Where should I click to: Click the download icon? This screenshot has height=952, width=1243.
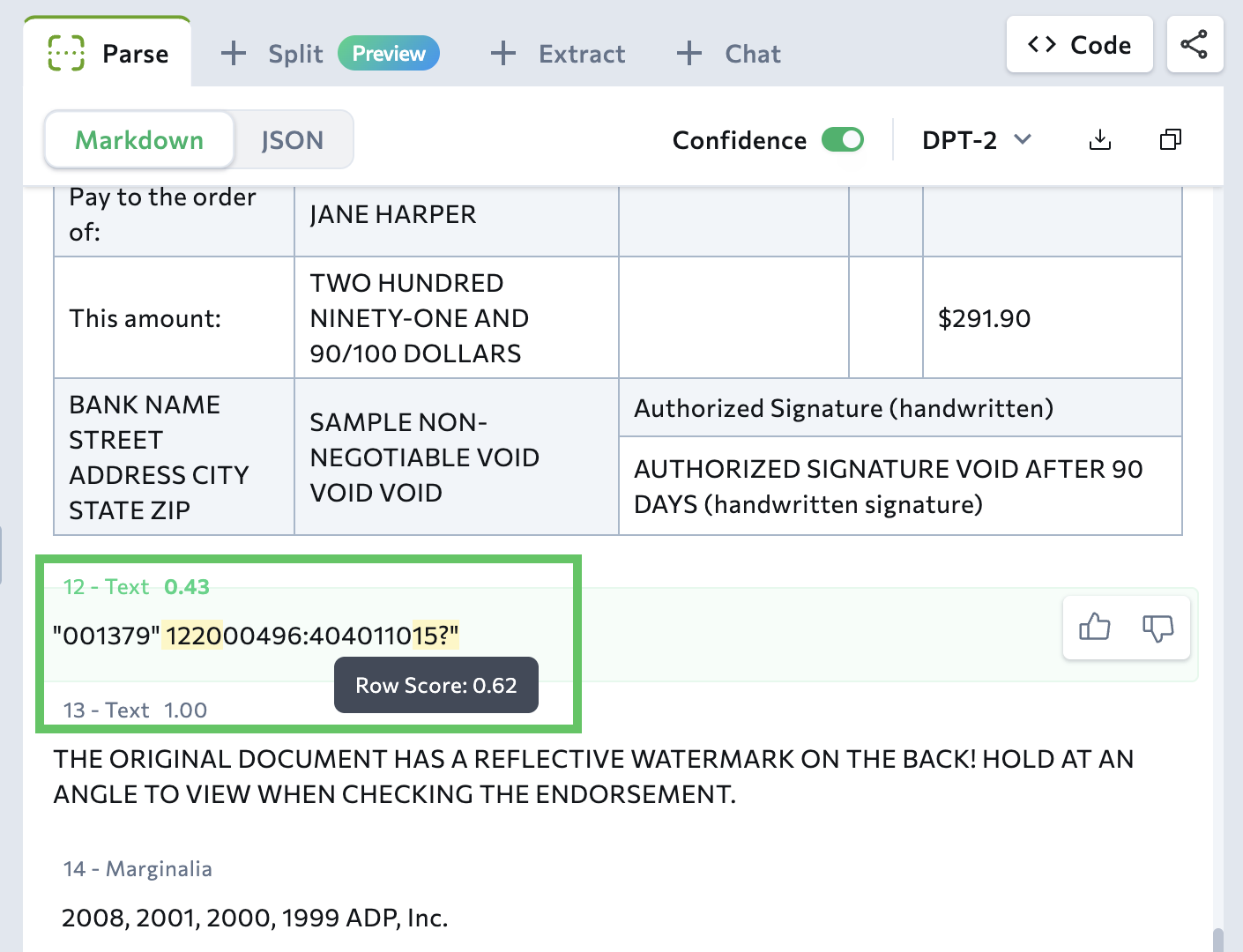(1100, 139)
